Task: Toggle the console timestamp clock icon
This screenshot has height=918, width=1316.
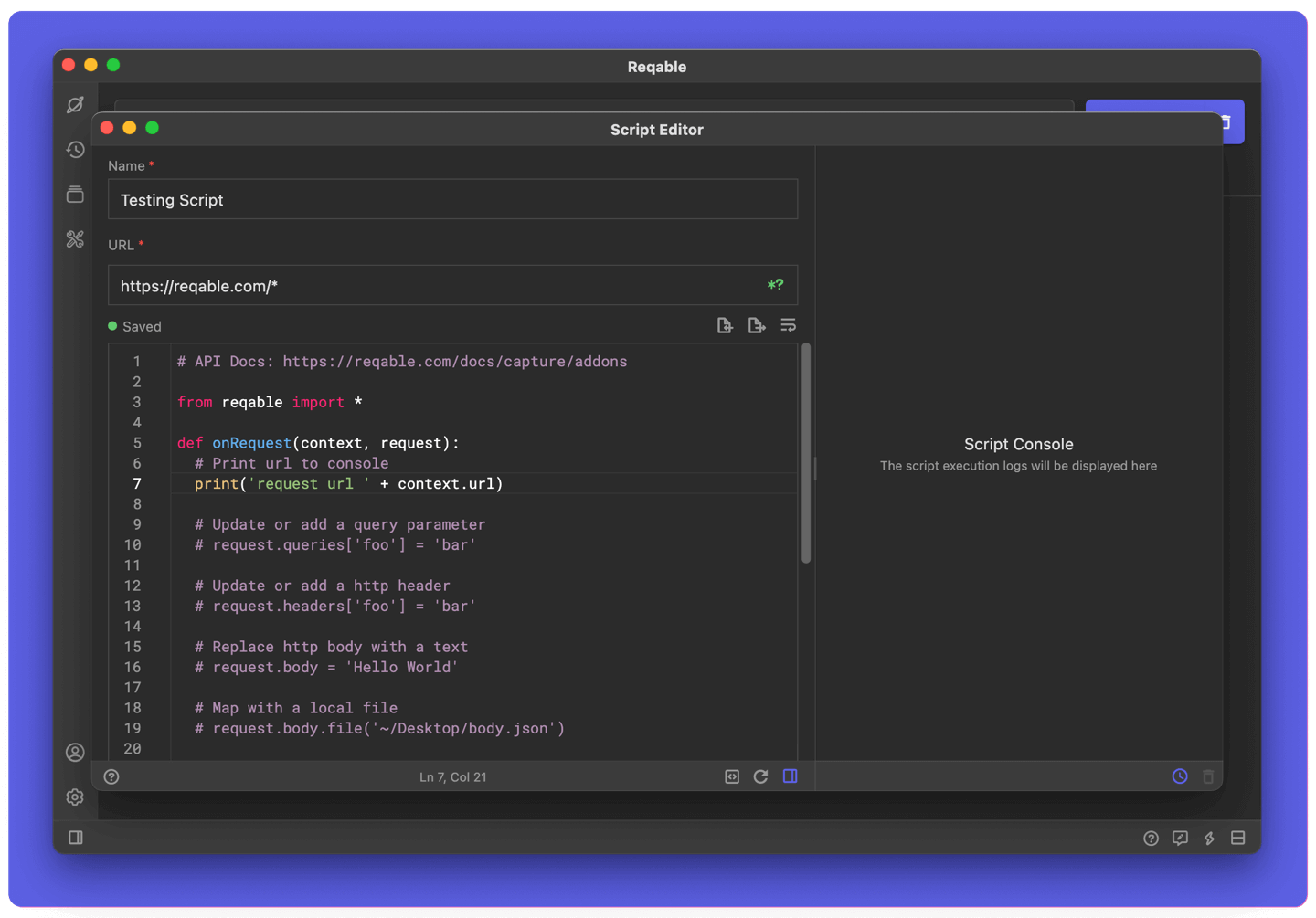Action: pos(1180,776)
